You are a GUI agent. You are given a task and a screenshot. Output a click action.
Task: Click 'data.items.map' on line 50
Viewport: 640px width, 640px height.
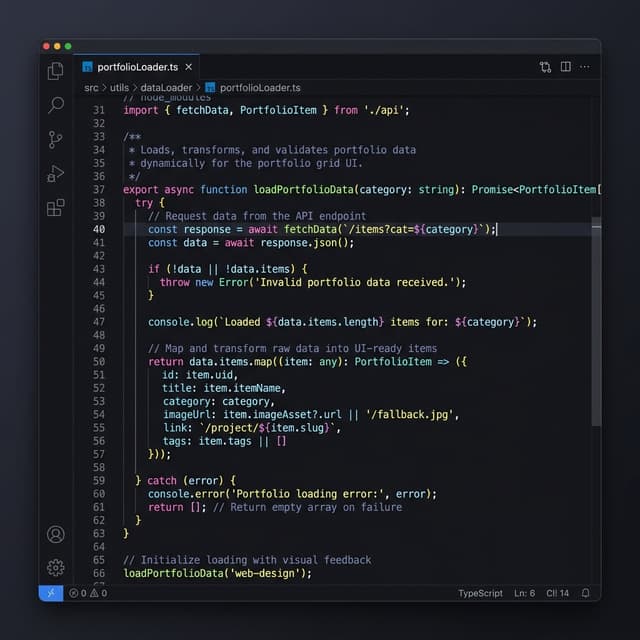(231, 362)
